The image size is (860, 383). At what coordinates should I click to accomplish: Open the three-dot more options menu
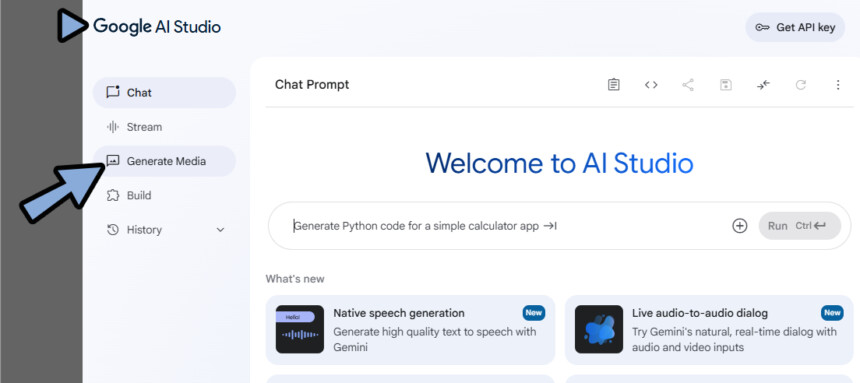click(838, 85)
